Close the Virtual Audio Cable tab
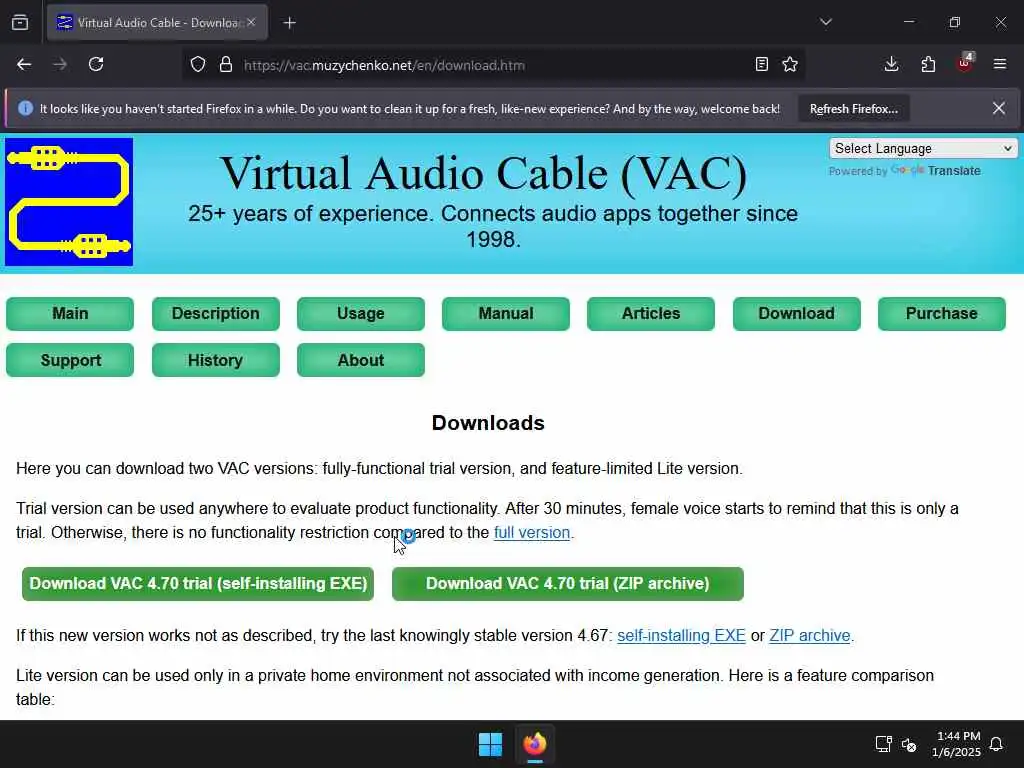1024x768 pixels. (x=251, y=22)
